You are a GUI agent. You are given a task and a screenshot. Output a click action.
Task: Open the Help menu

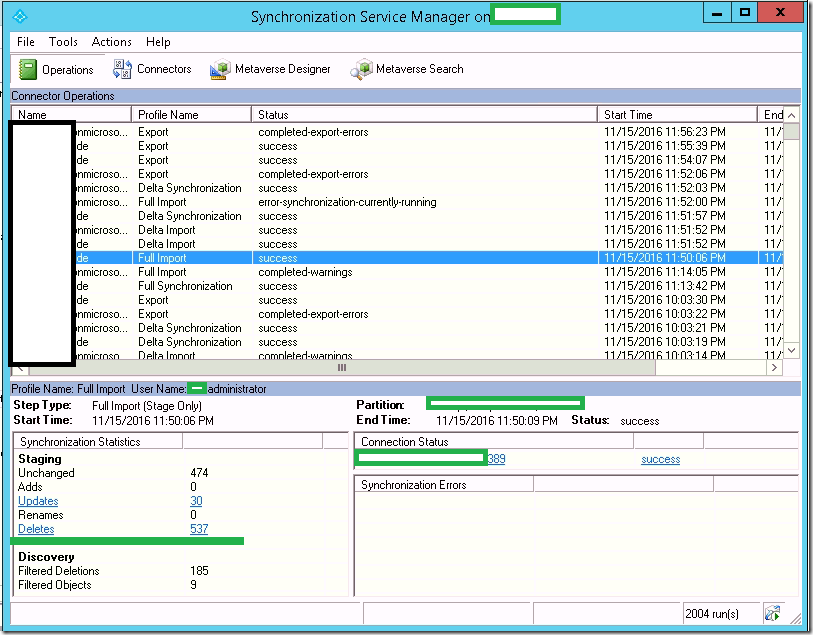tap(158, 42)
